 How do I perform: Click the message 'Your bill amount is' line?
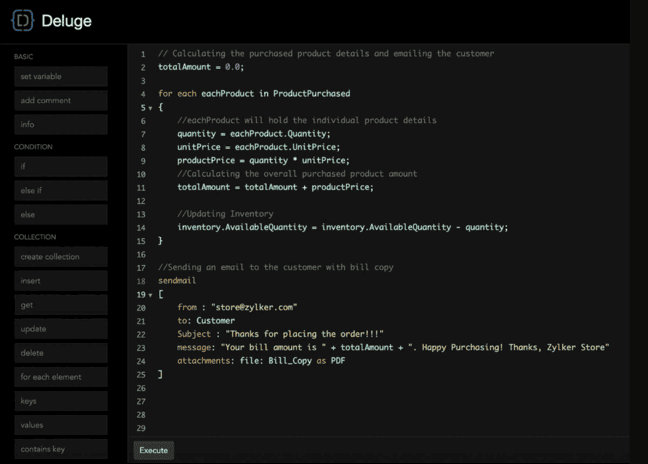coord(393,347)
